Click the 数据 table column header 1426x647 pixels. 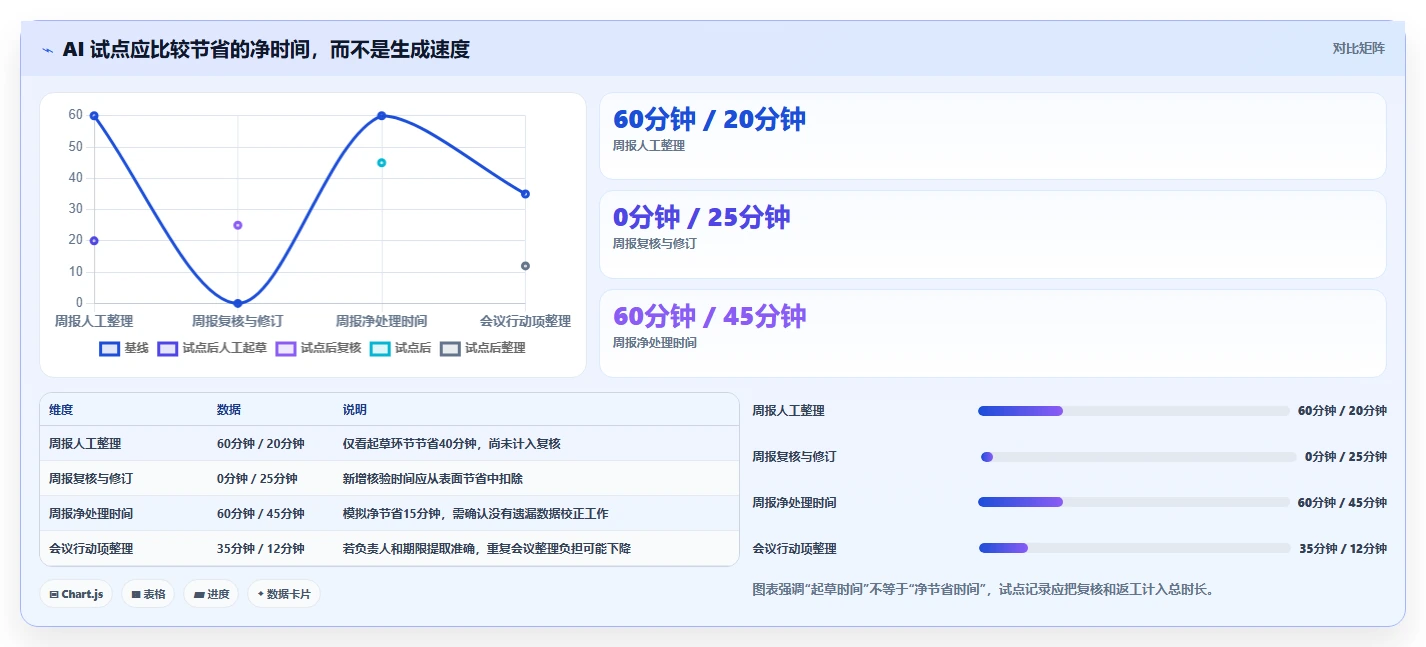pyautogui.click(x=229, y=410)
